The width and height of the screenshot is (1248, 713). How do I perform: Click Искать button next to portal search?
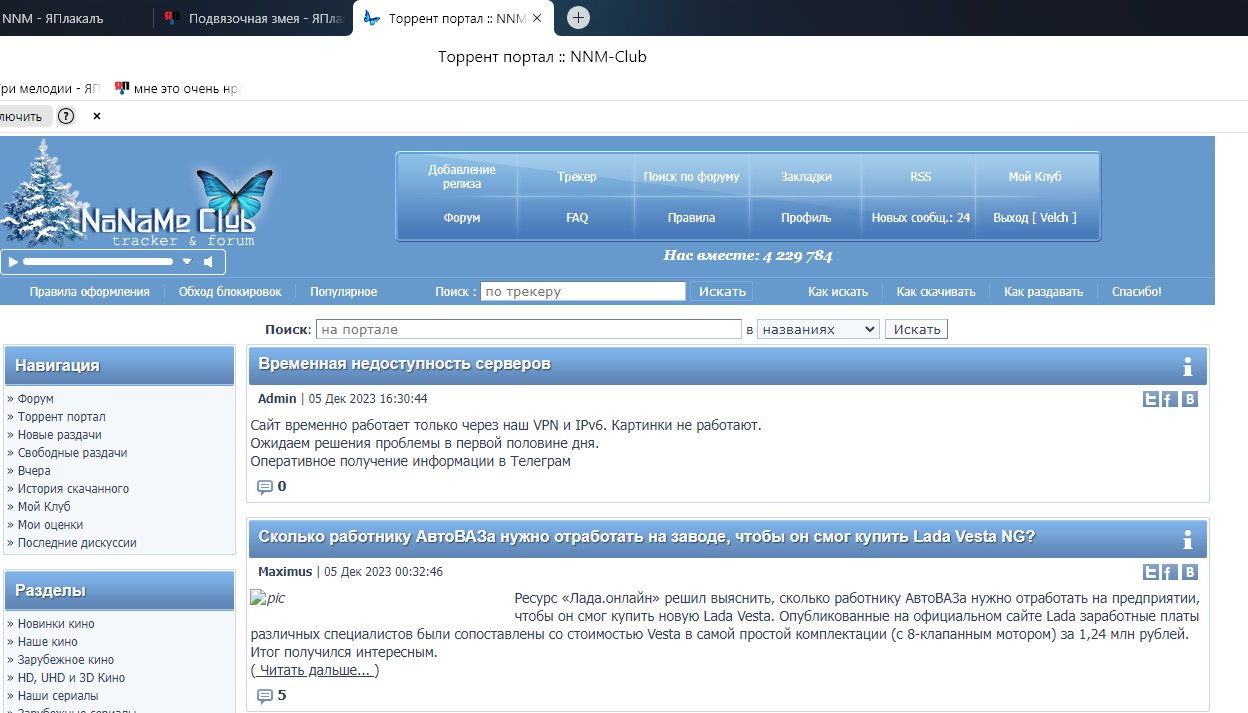915,329
